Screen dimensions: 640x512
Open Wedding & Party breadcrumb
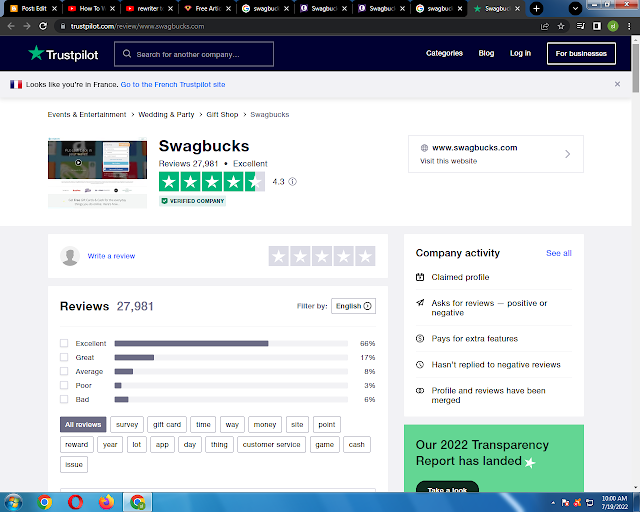(166, 114)
